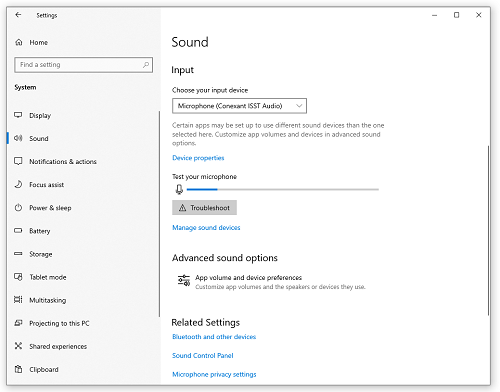Click the Sound speaker icon in sidebar

[18, 138]
